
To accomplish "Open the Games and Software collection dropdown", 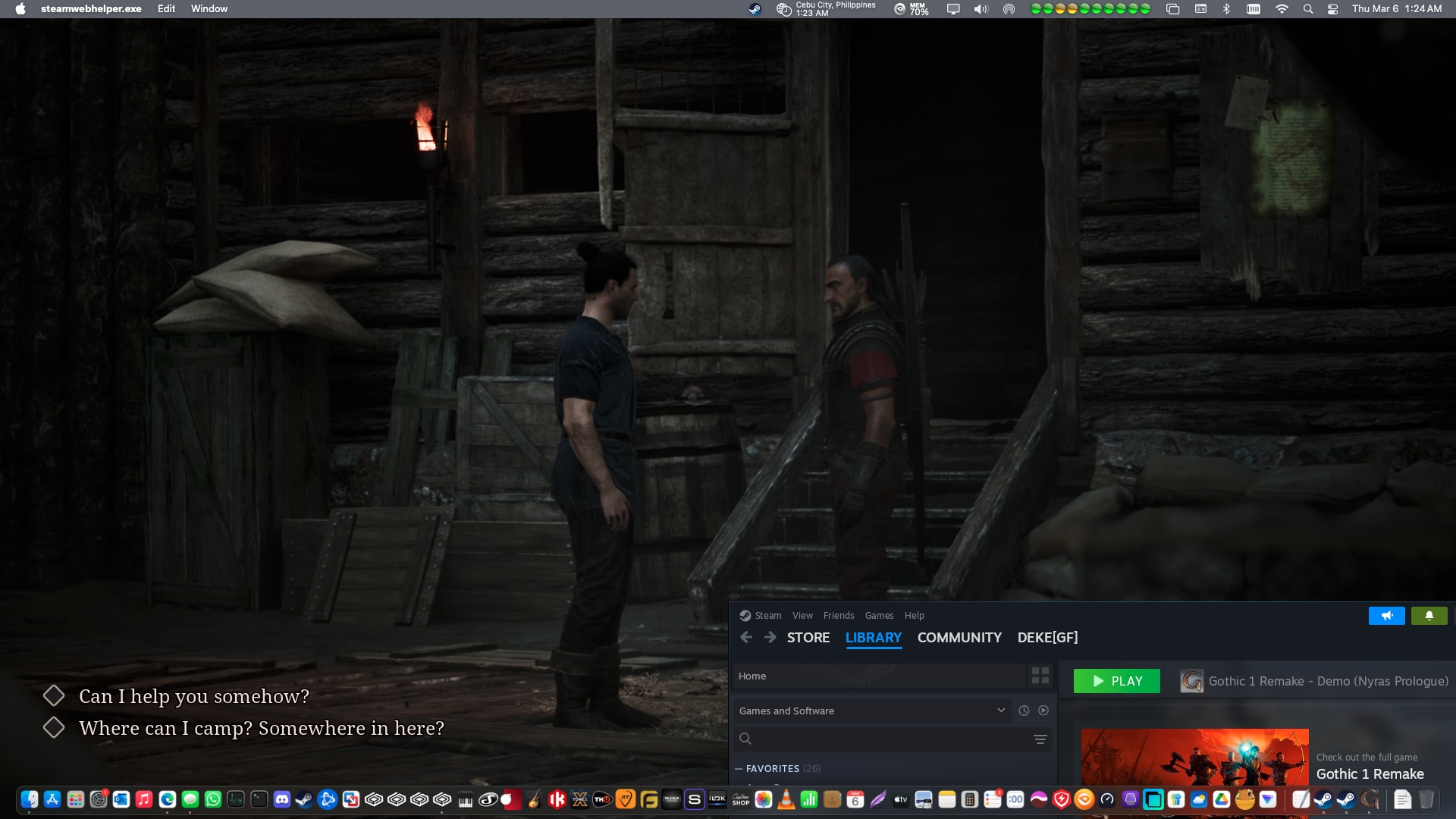I will (x=1000, y=711).
